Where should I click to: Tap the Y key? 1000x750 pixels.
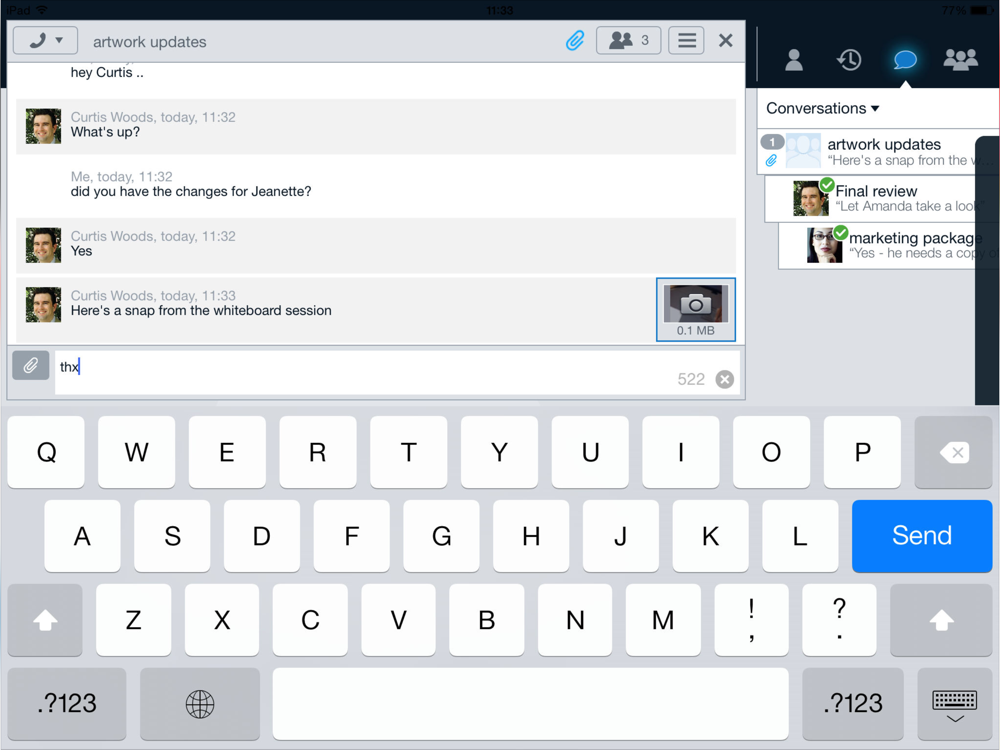click(x=499, y=452)
